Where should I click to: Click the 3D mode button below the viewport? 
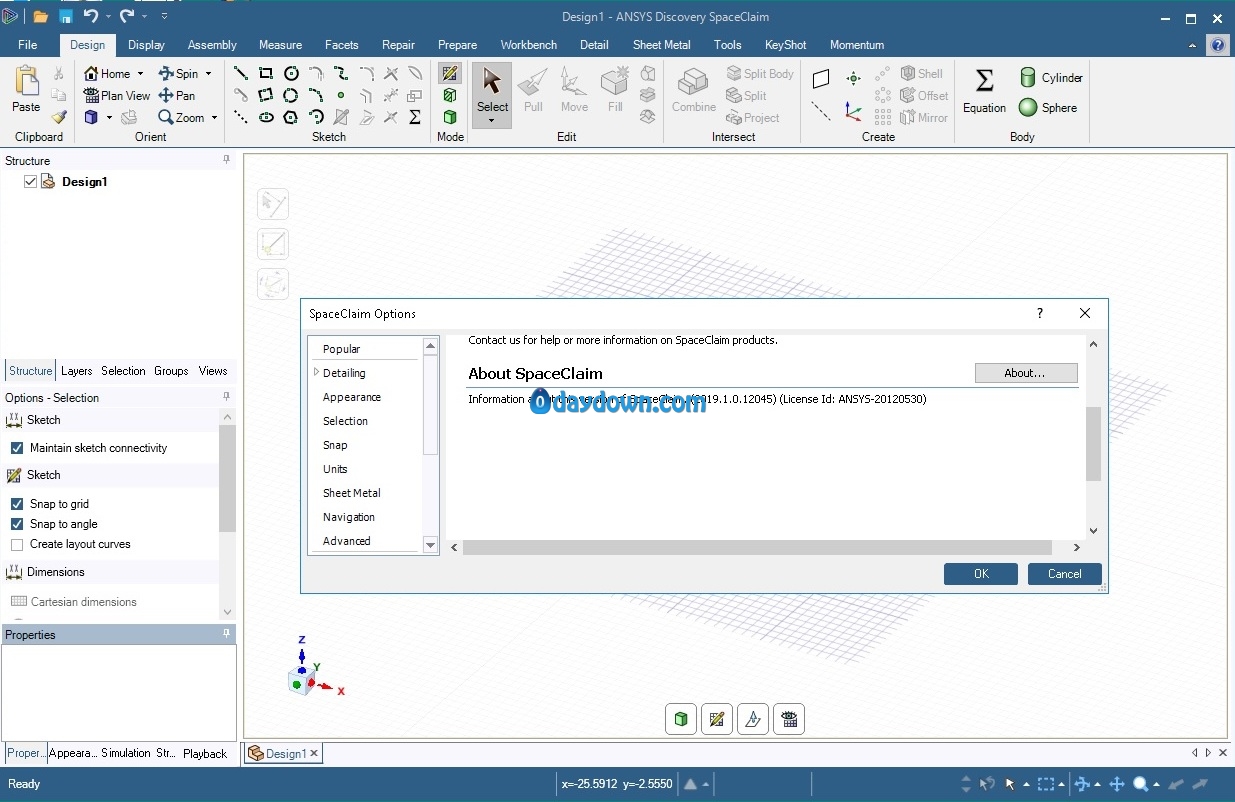(681, 718)
